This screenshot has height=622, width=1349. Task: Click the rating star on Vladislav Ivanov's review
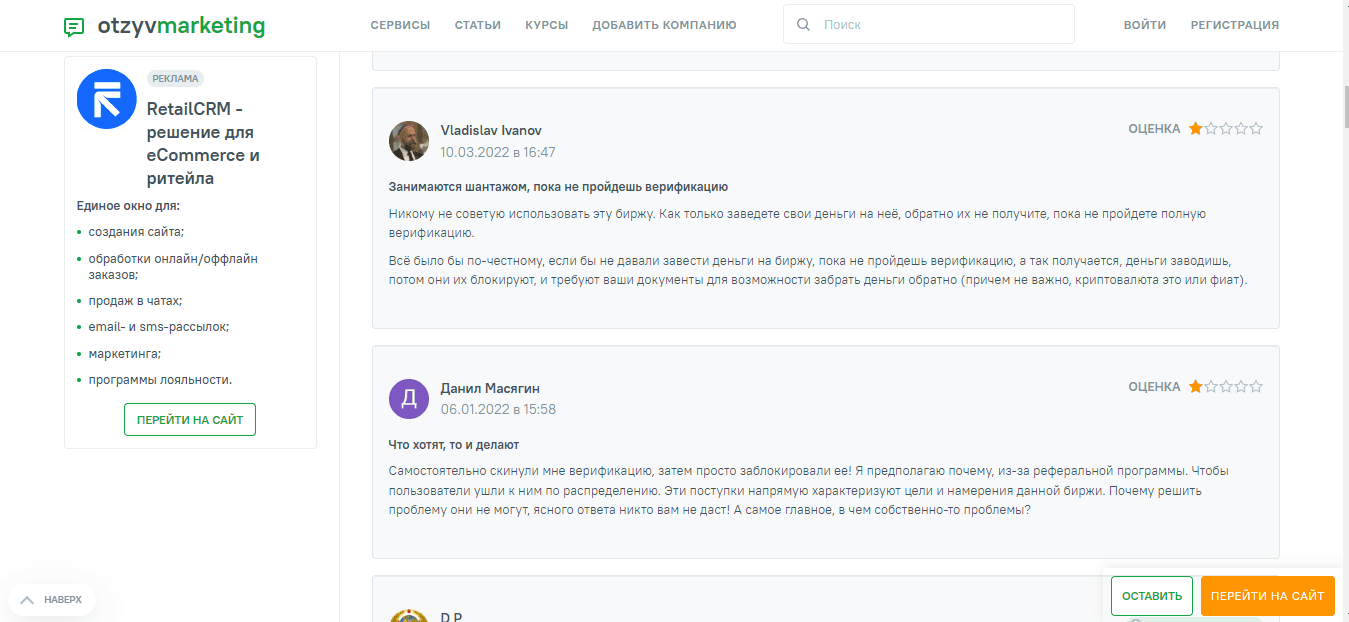point(1195,129)
